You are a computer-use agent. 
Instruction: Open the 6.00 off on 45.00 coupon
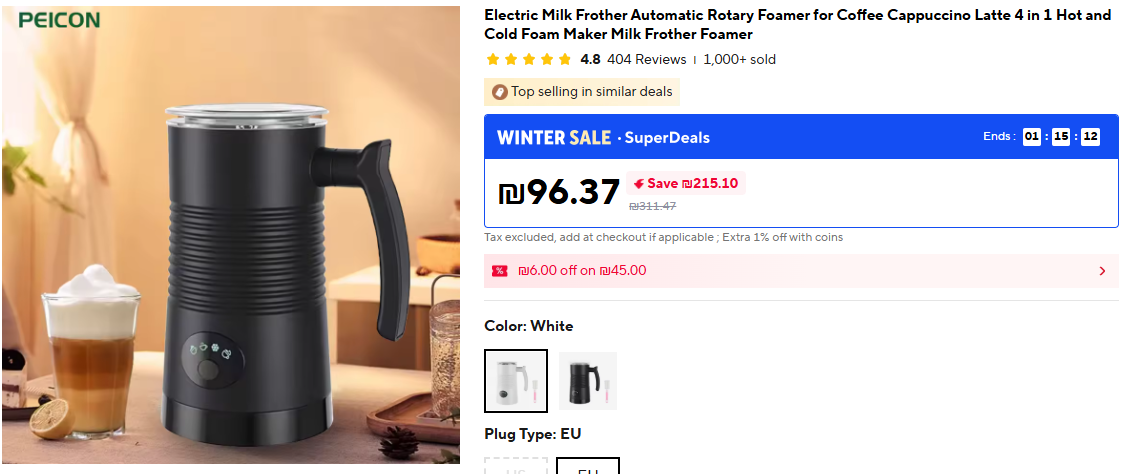[x=801, y=271]
